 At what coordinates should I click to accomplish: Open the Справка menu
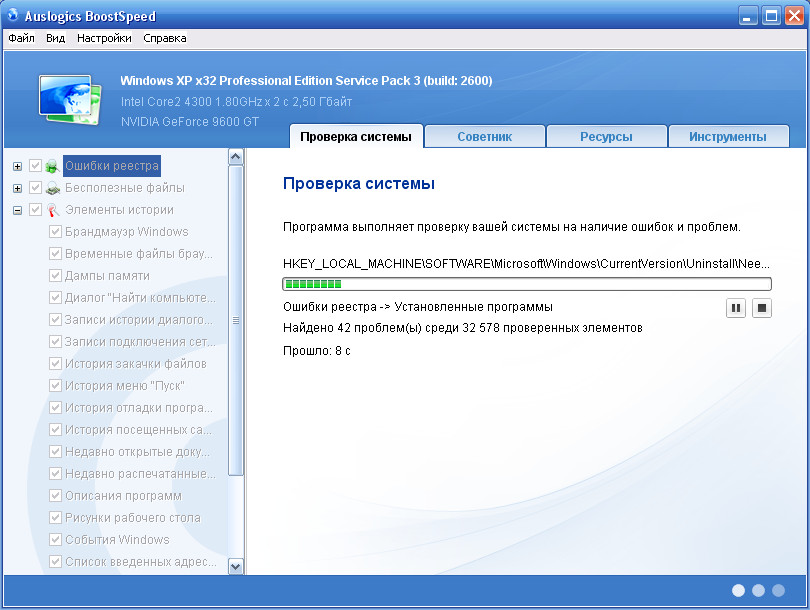click(x=165, y=38)
